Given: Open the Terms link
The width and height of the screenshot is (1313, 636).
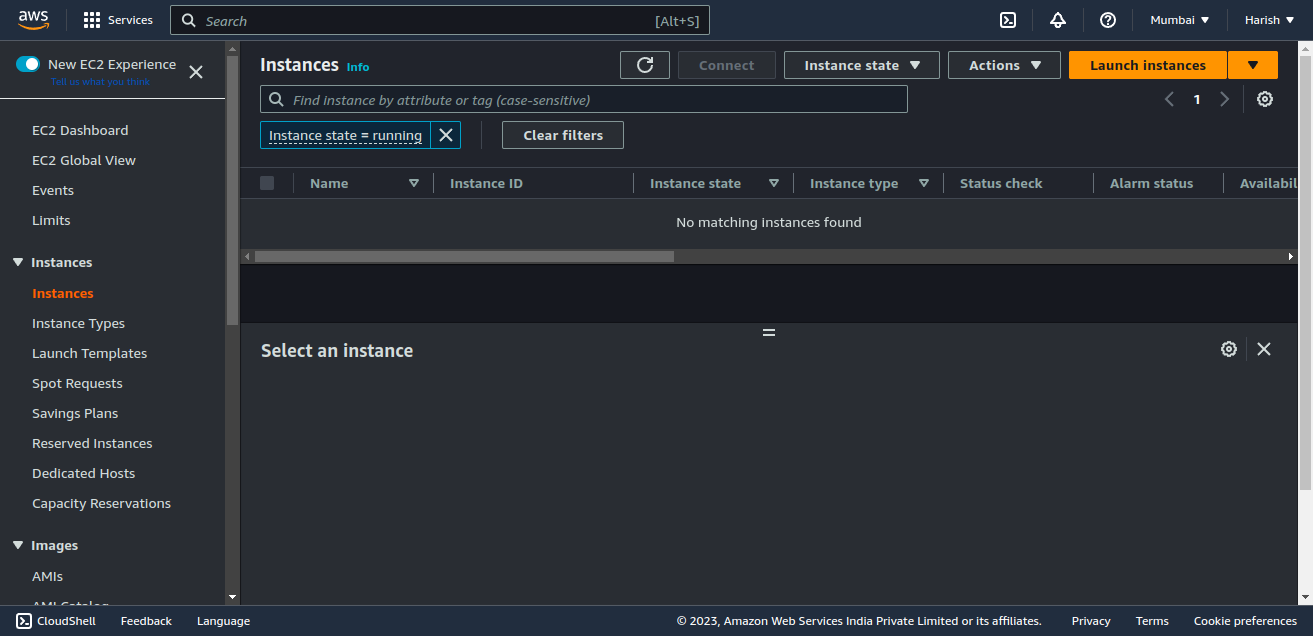Looking at the screenshot, I should tap(1152, 621).
